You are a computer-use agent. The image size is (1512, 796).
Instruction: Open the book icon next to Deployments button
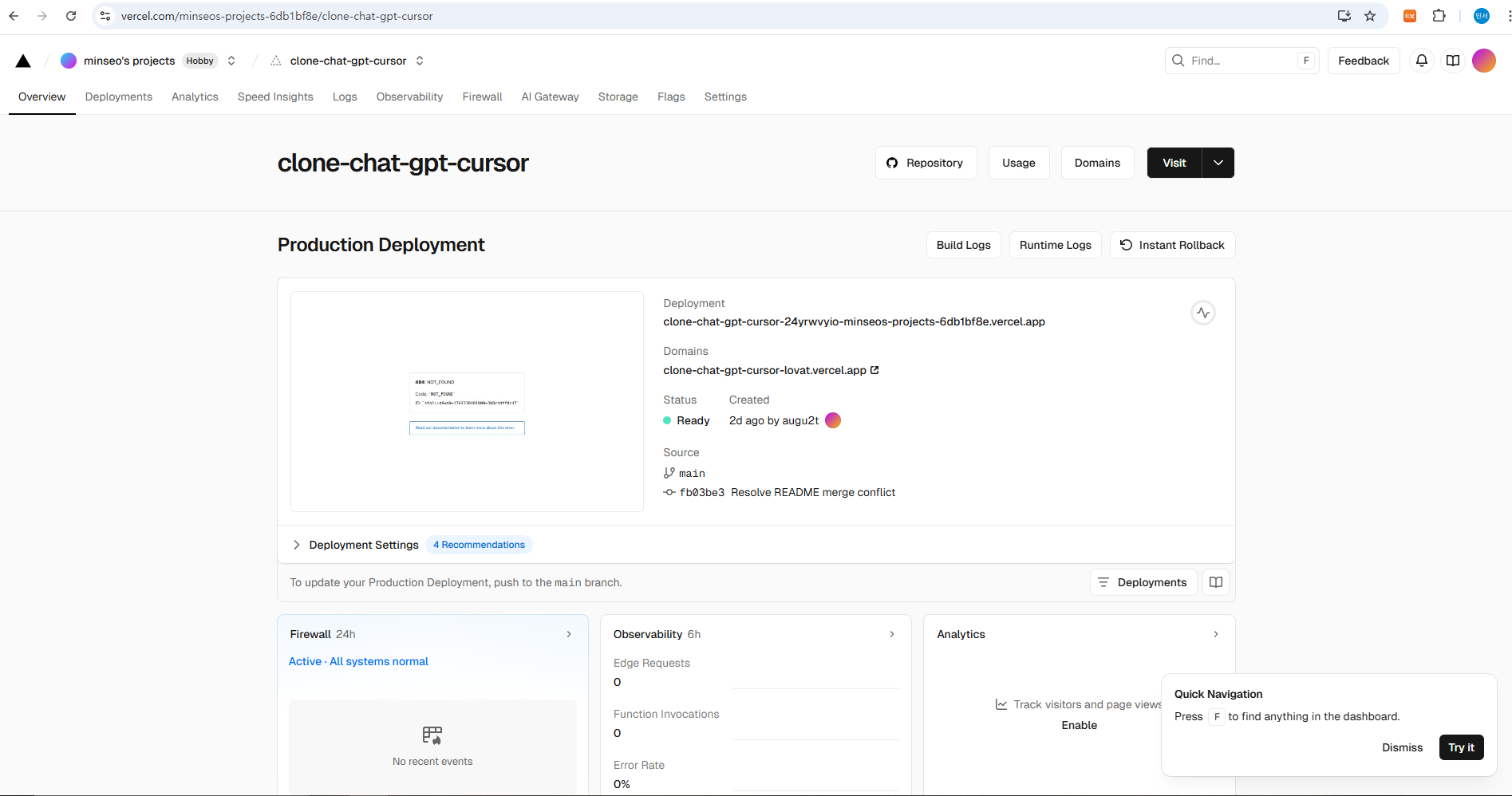tap(1216, 582)
